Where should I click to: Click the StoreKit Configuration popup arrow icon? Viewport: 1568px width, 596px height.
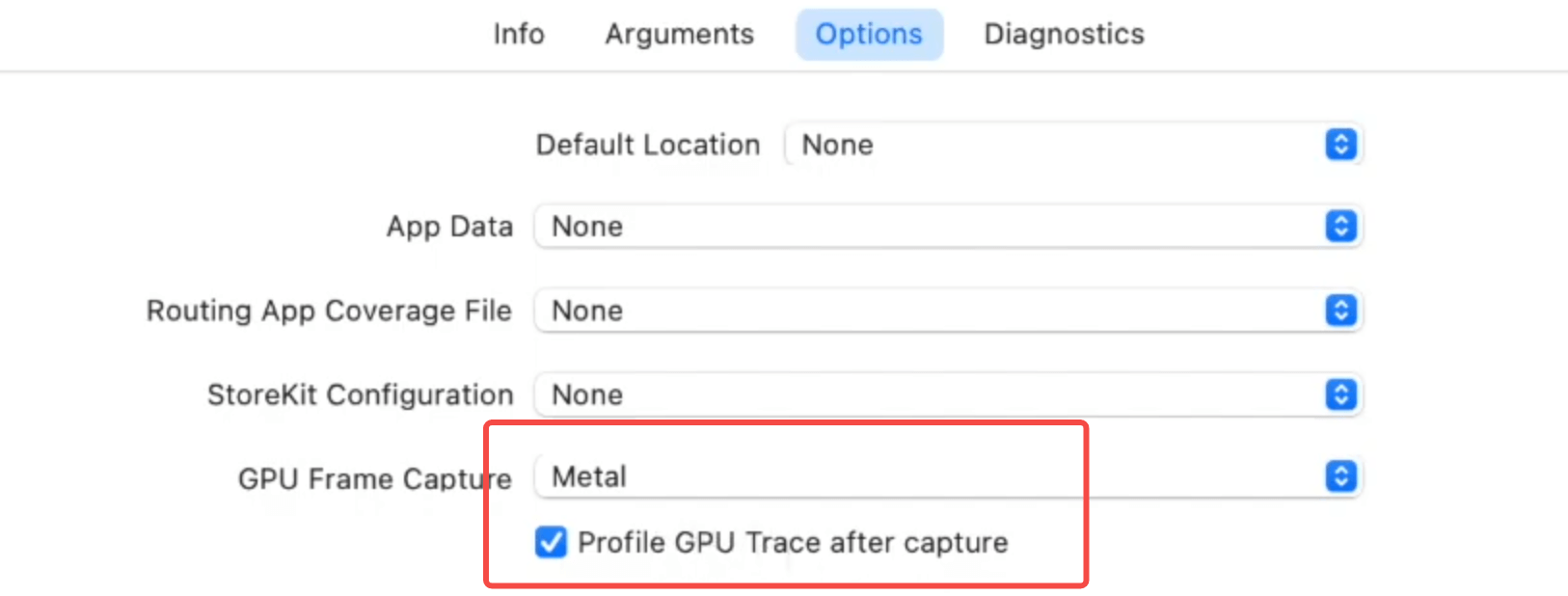[1340, 394]
